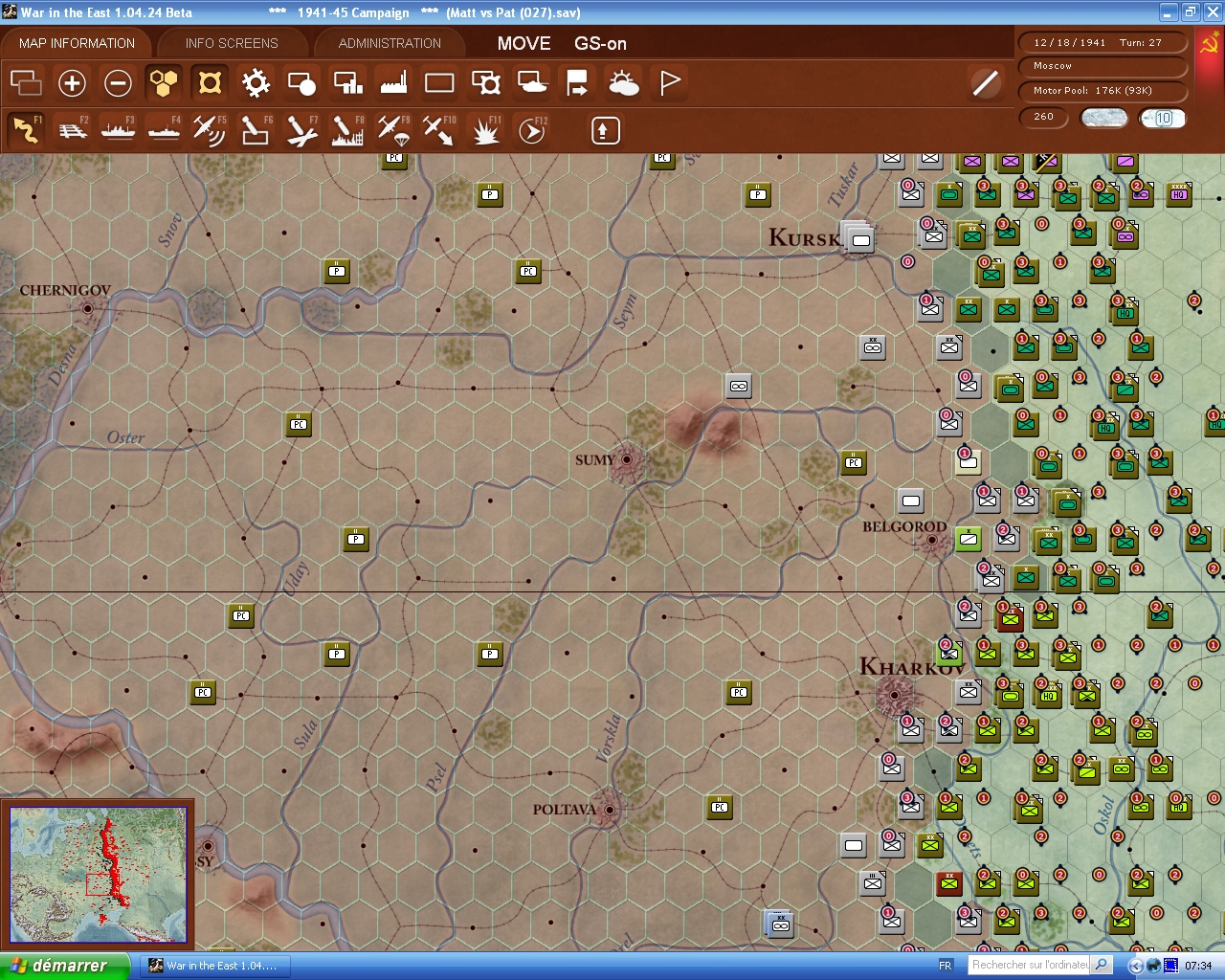Viewport: 1225px width, 980px height.
Task: Select Bomb Unit mode (F6)
Action: pos(256,130)
